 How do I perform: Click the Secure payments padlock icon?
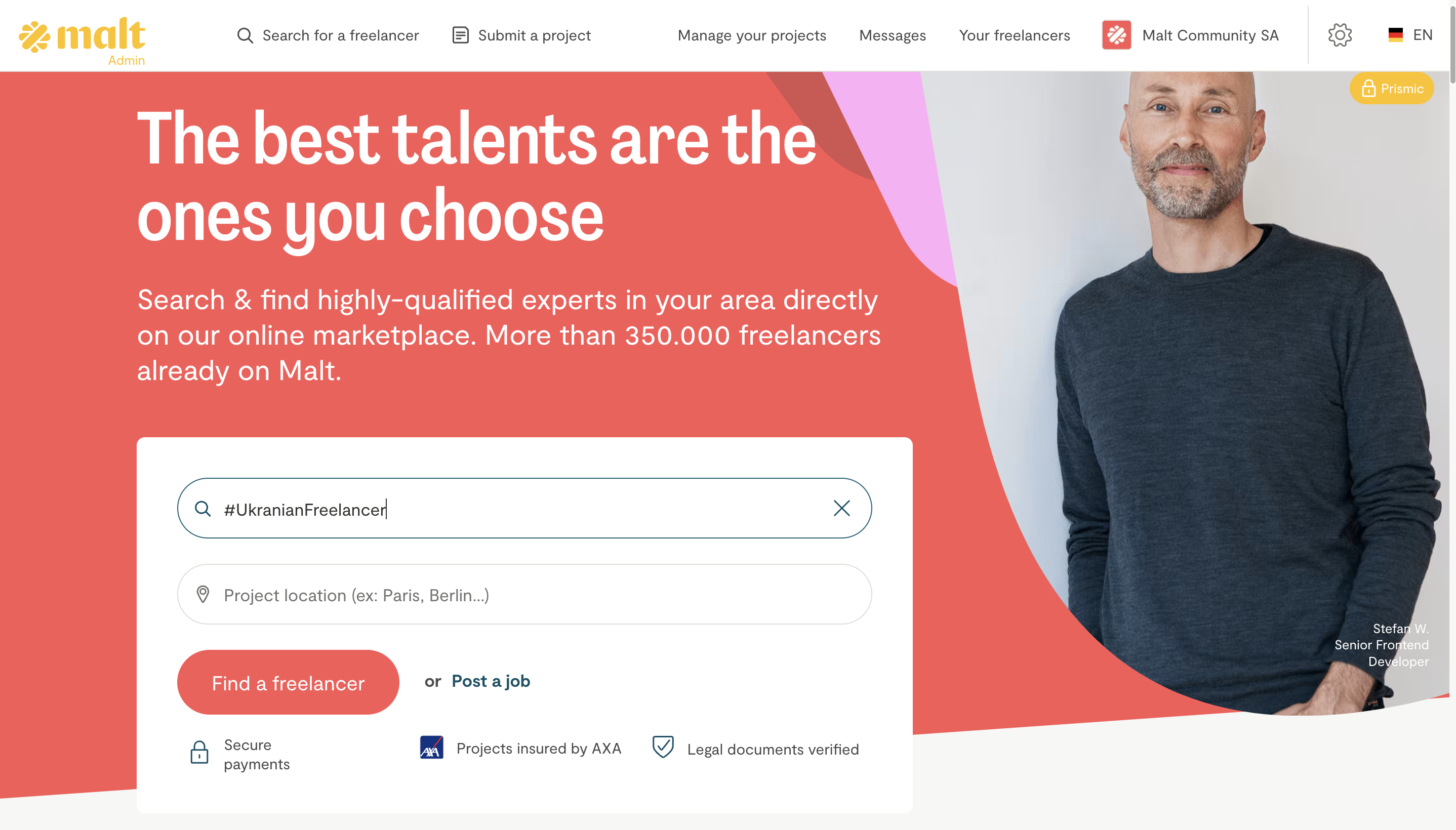pos(199,753)
